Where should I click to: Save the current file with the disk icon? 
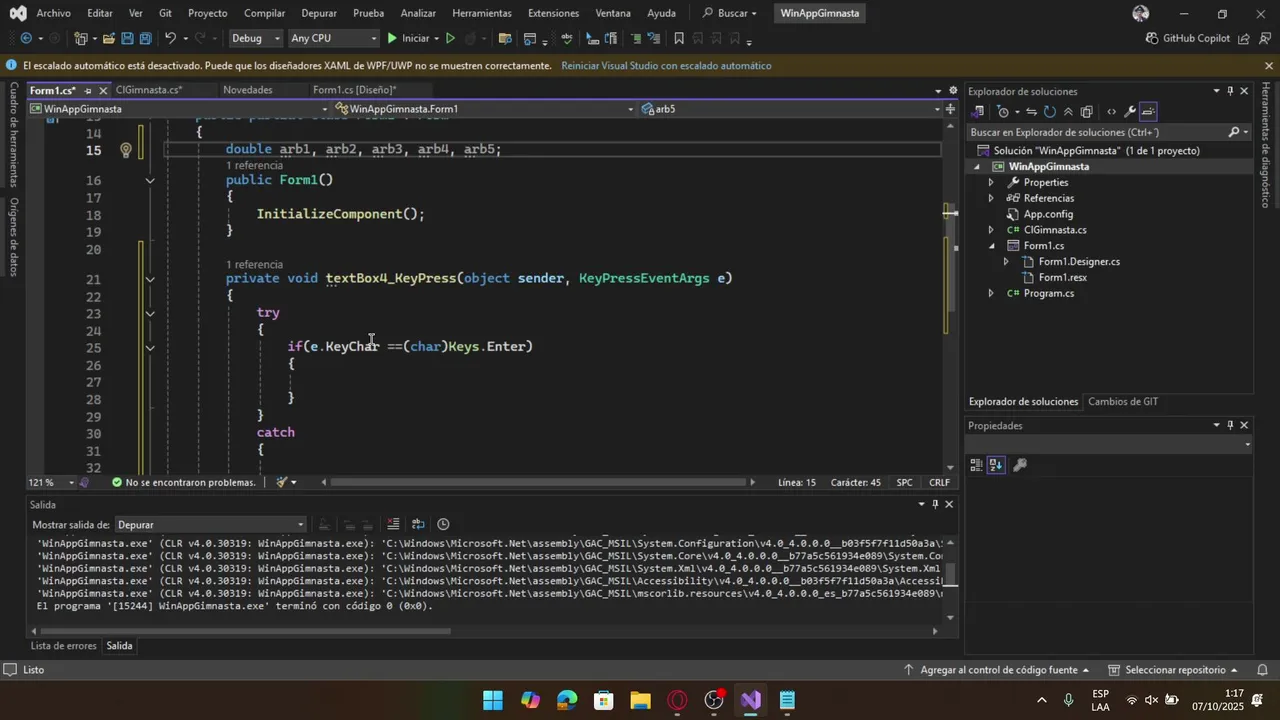[127, 38]
